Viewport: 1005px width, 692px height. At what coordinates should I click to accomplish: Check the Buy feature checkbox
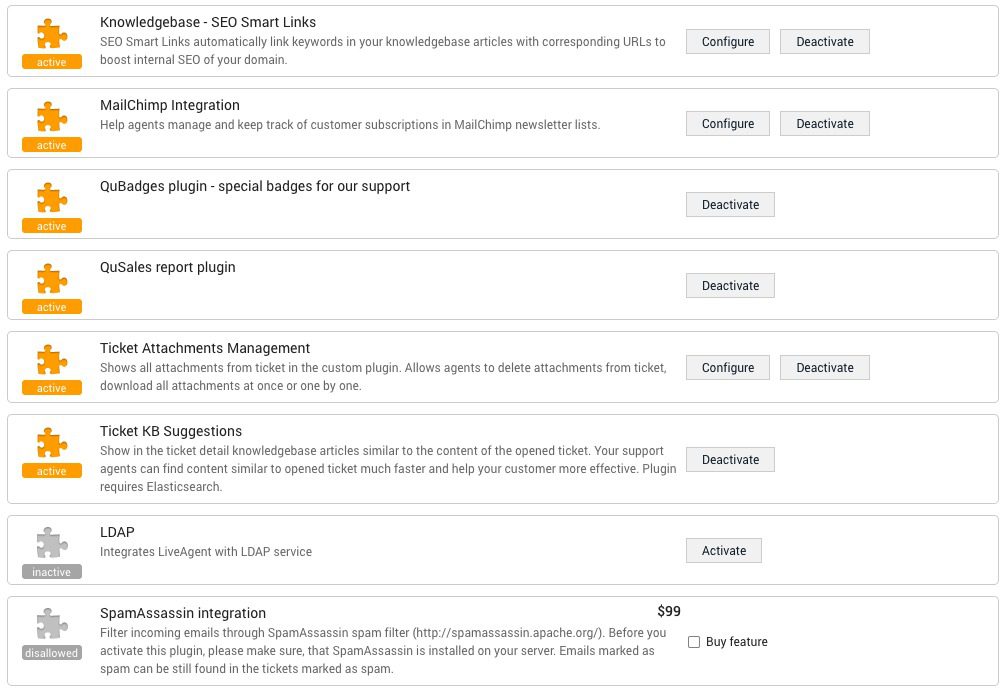point(694,642)
